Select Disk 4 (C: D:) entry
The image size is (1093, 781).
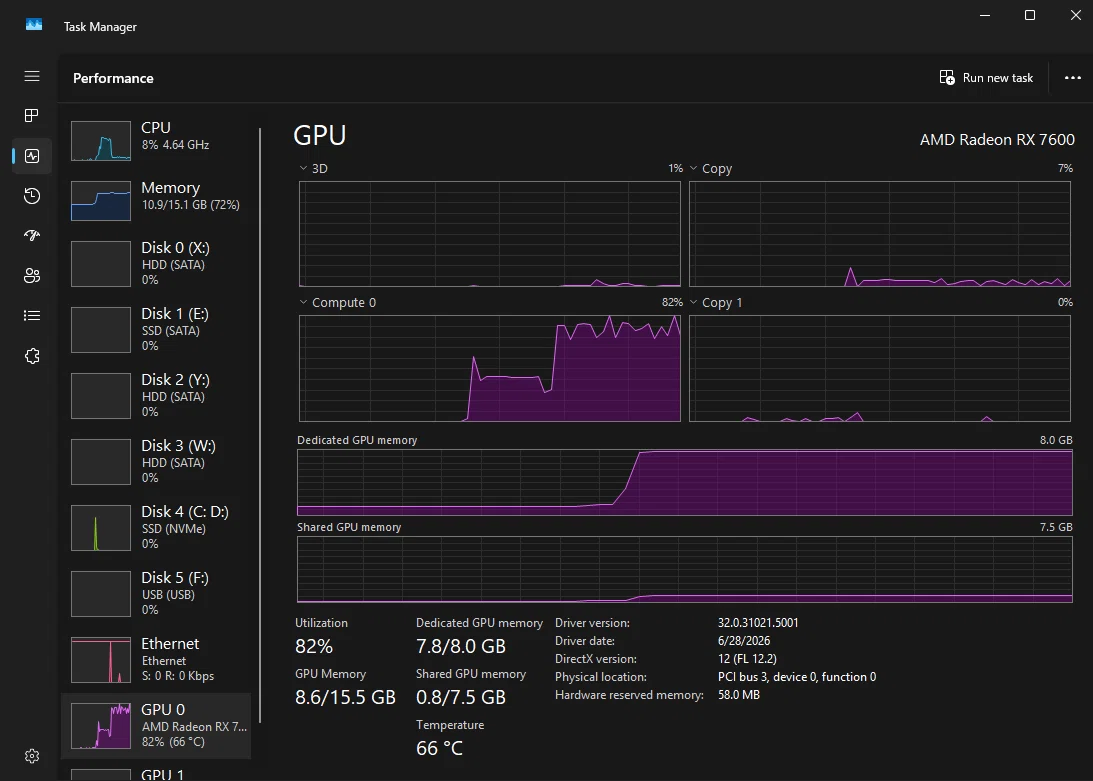point(156,528)
